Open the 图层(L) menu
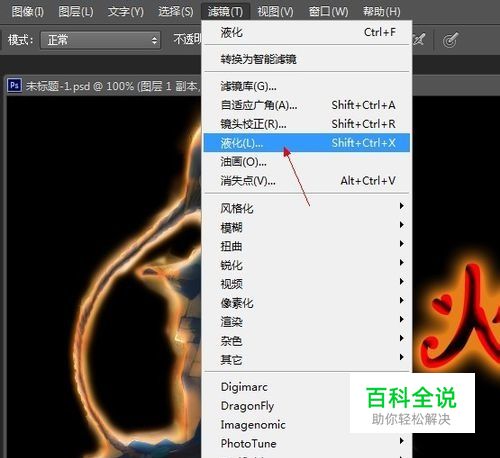500x458 pixels. point(76,12)
